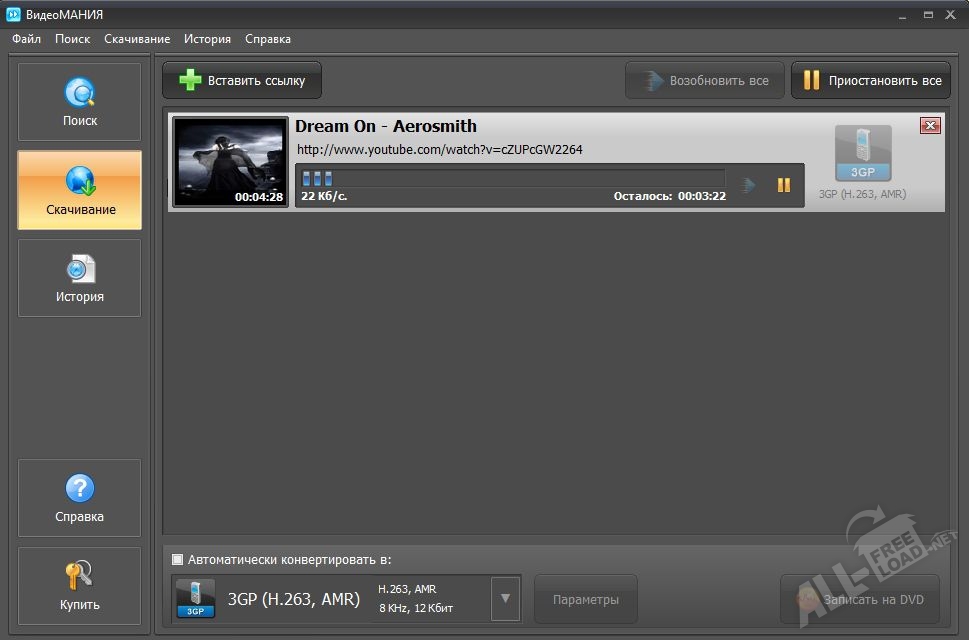
Task: Click the Купить keys icon
Action: click(80, 576)
